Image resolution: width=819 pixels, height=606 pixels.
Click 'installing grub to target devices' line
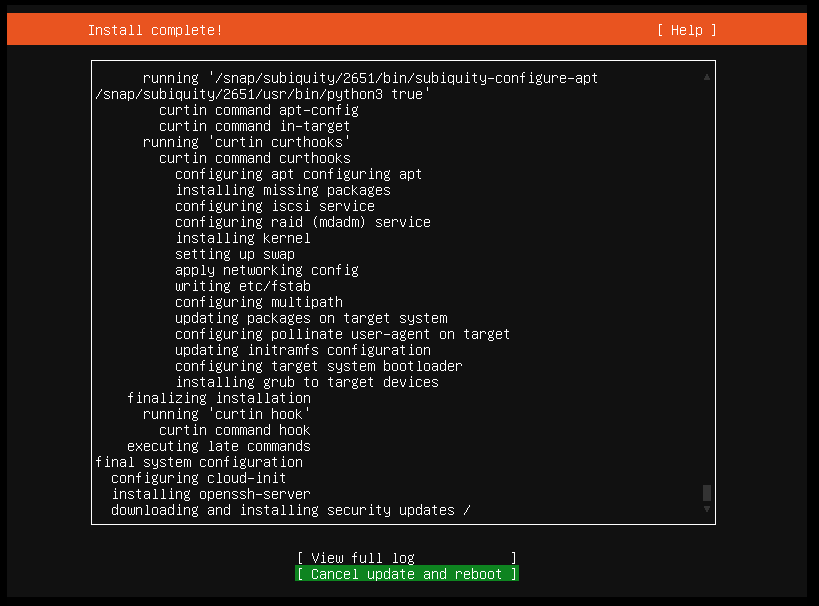click(307, 382)
